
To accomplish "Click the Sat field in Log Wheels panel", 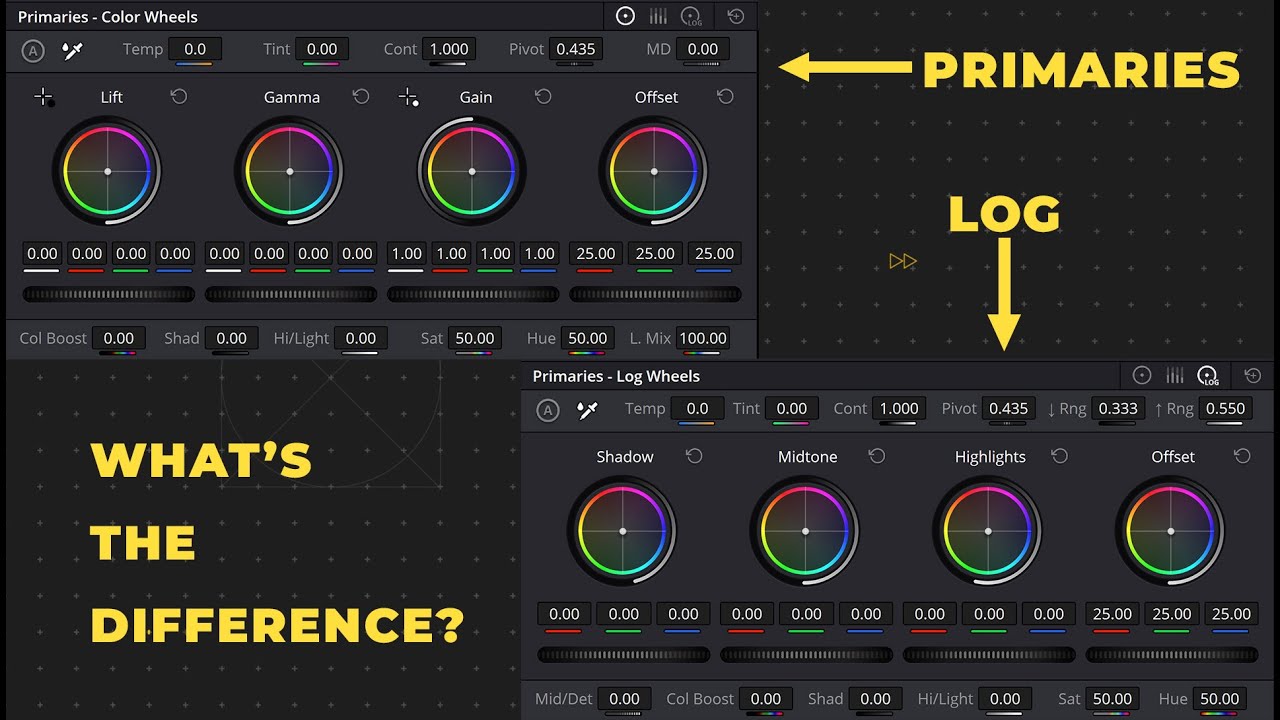I will [1112, 699].
